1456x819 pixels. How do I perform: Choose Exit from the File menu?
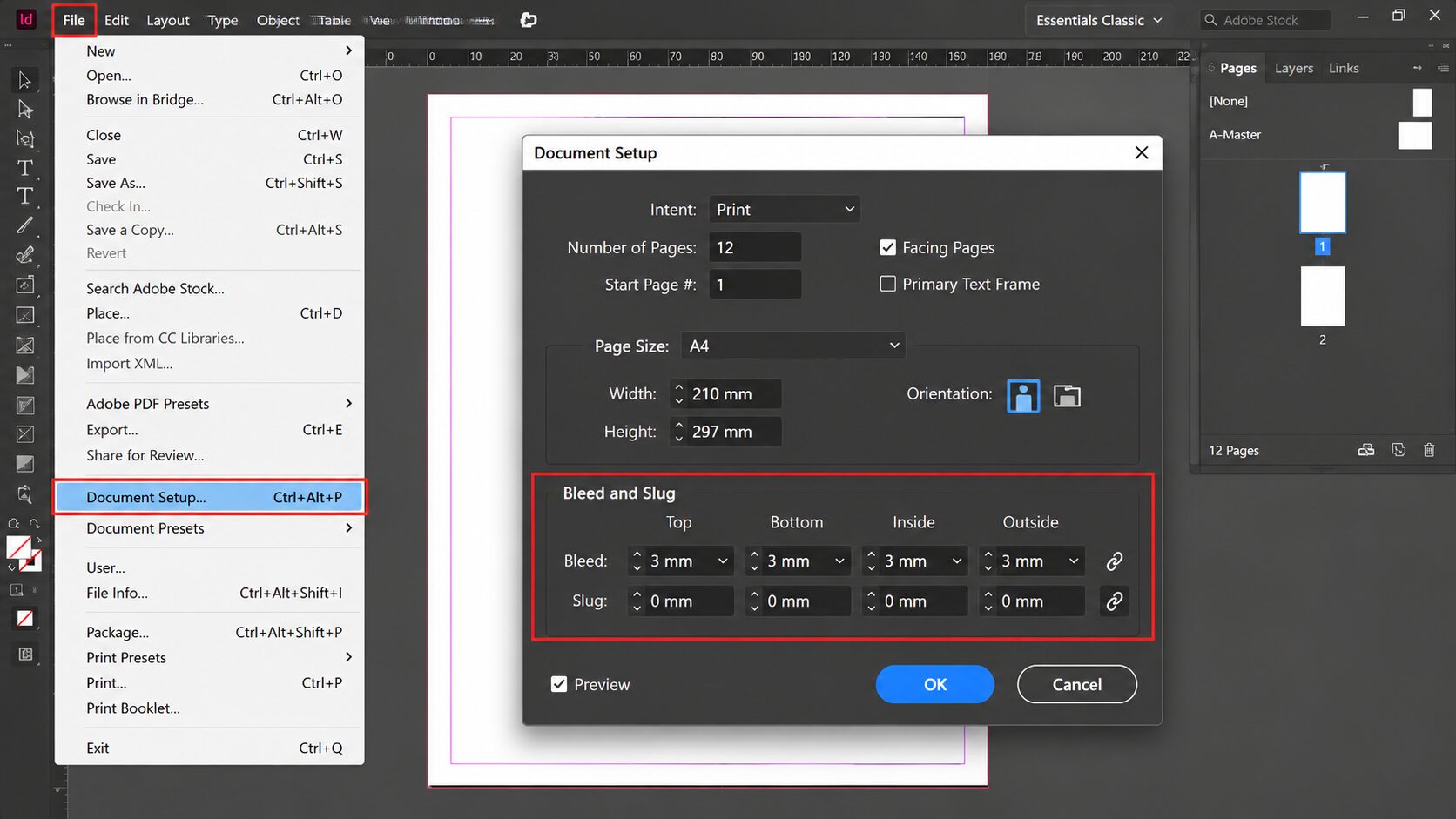209,749
